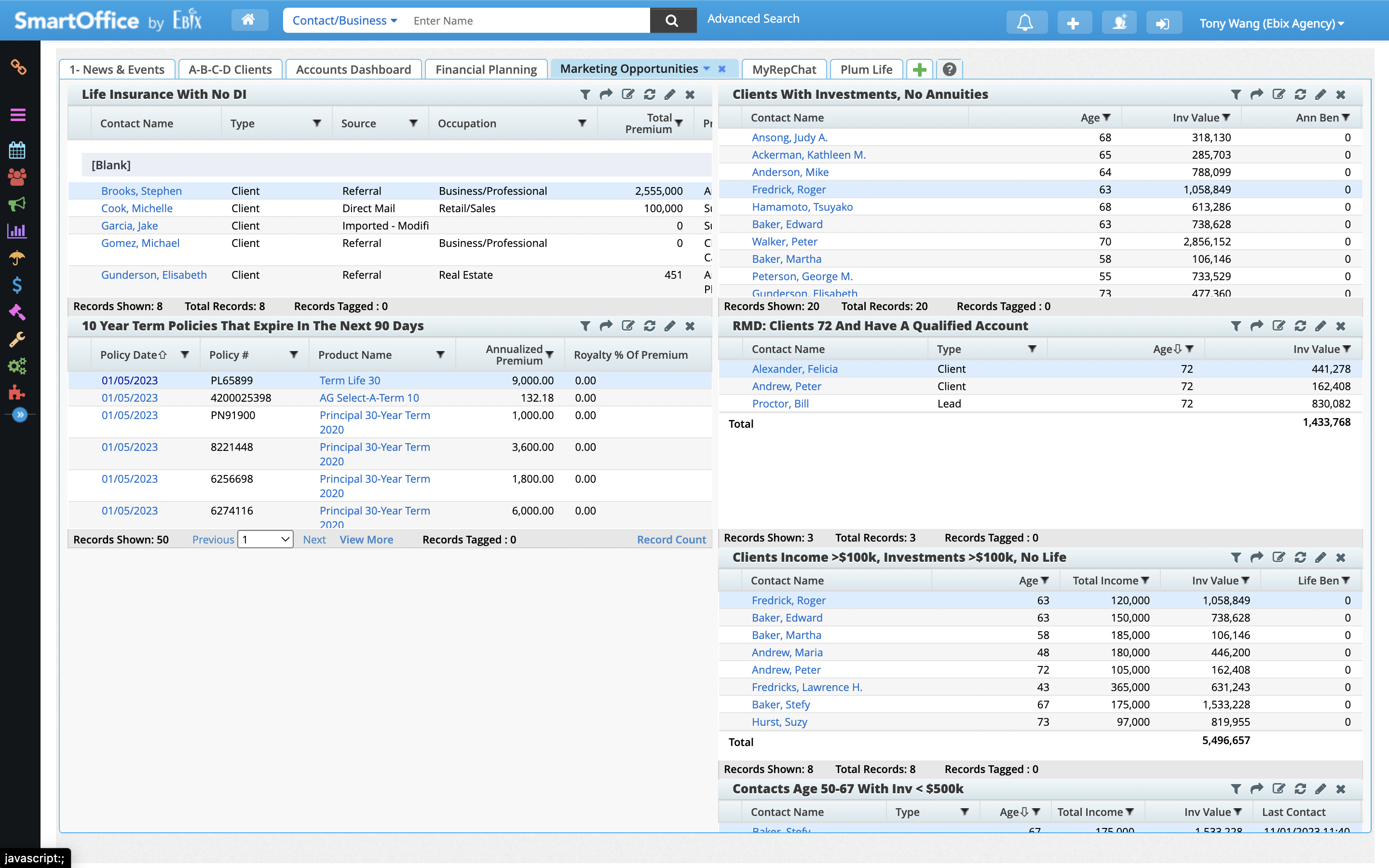Open the Contact/Business search type dropdown

(x=342, y=20)
